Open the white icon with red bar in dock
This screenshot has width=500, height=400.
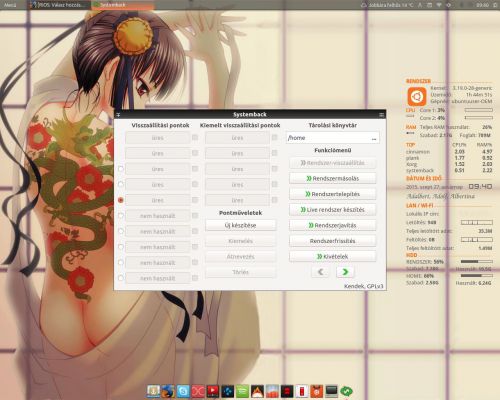302,391
